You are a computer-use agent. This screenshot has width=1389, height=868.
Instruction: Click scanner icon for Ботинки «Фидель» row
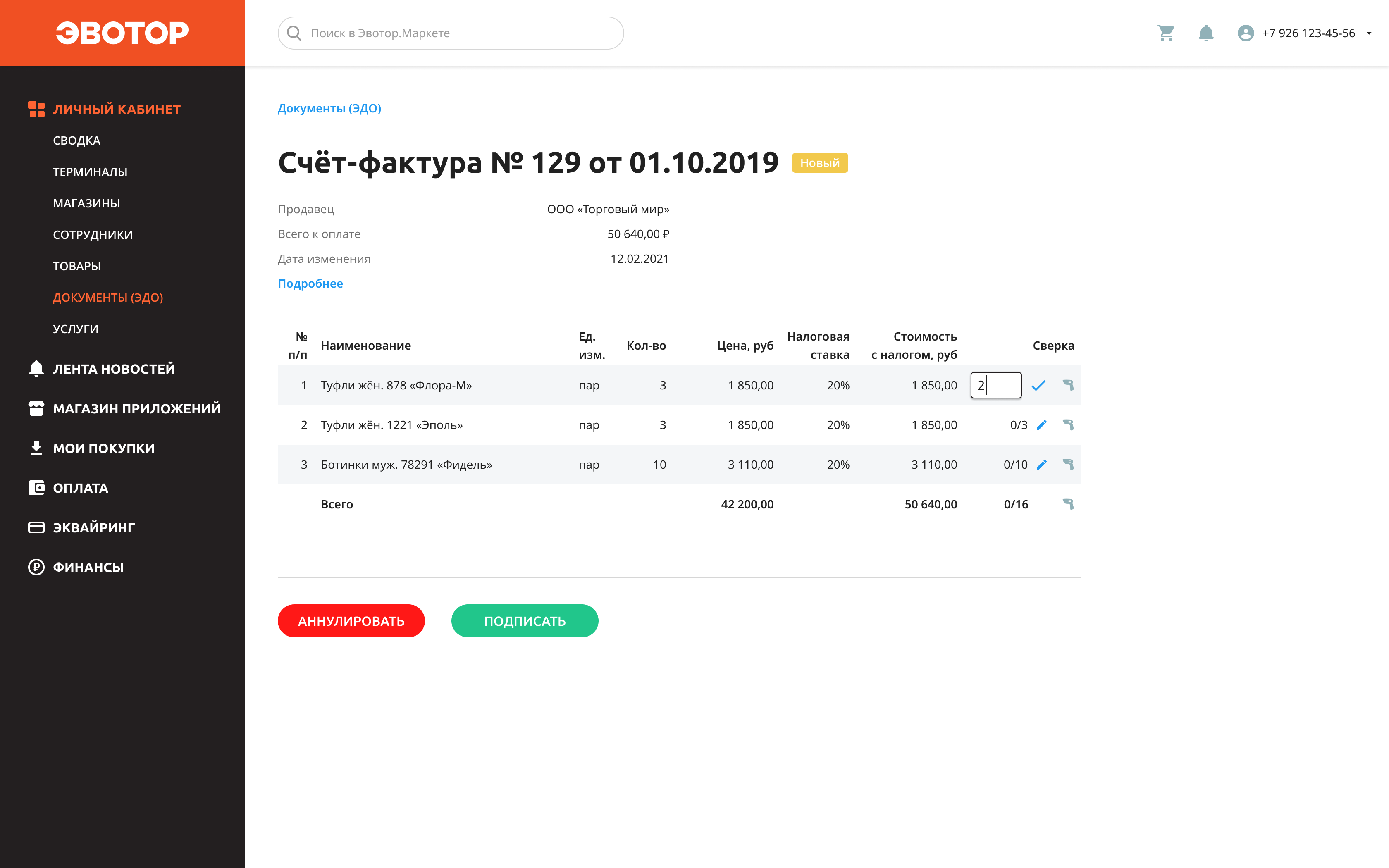1068,465
